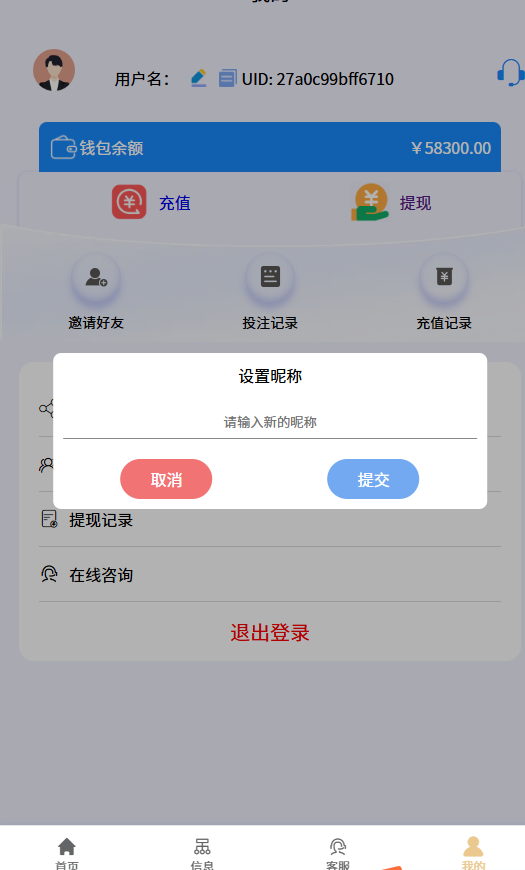This screenshot has width=525, height=870.
Task: Click the copy UID icon
Action: 227,78
